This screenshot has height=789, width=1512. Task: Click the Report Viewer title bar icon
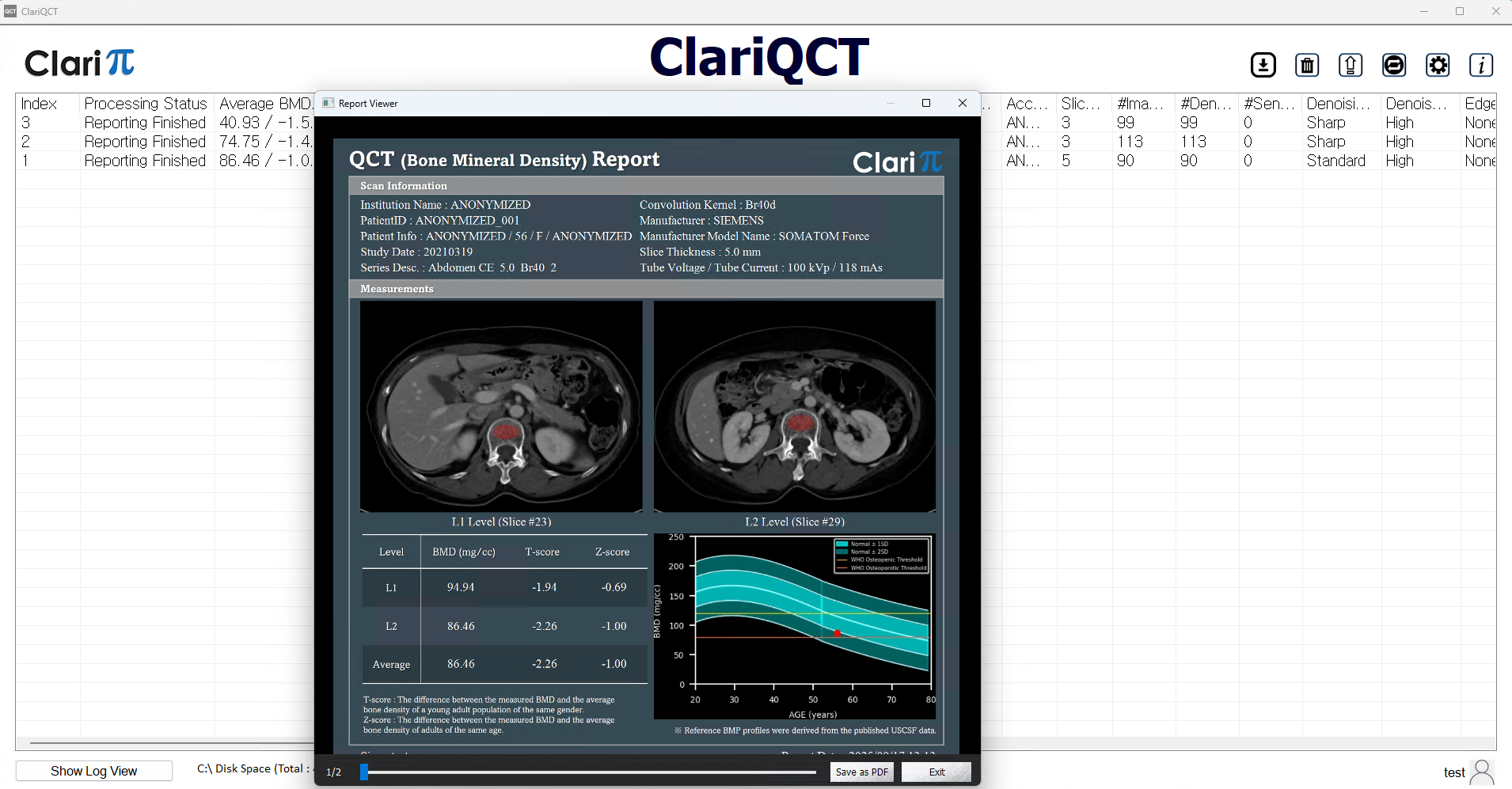(329, 104)
